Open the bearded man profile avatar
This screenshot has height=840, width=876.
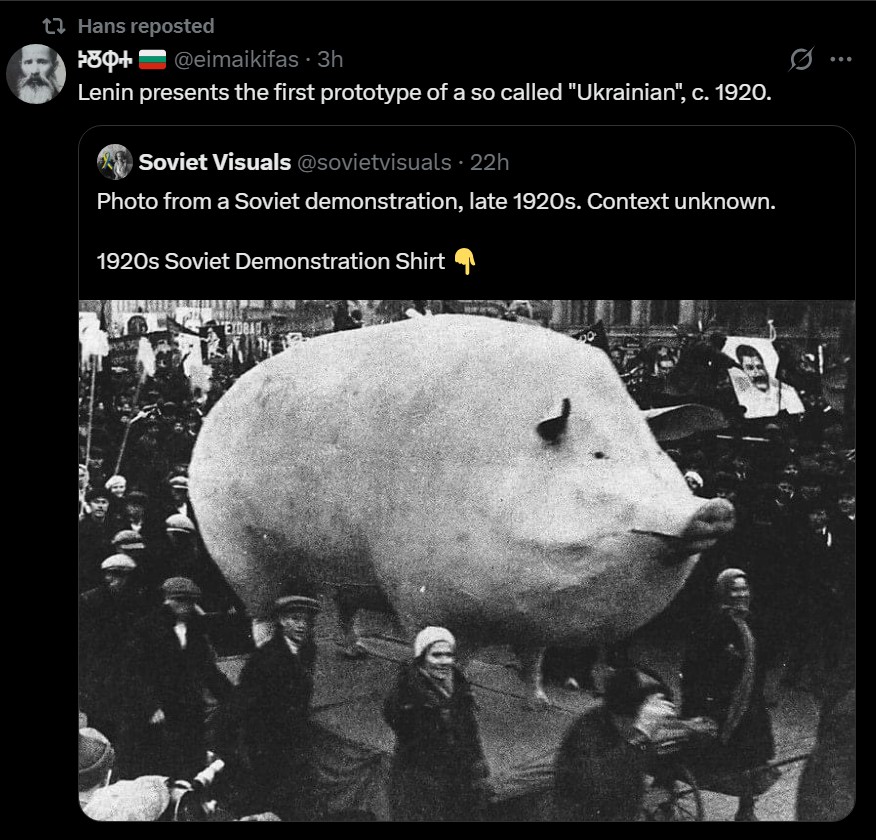(36, 74)
